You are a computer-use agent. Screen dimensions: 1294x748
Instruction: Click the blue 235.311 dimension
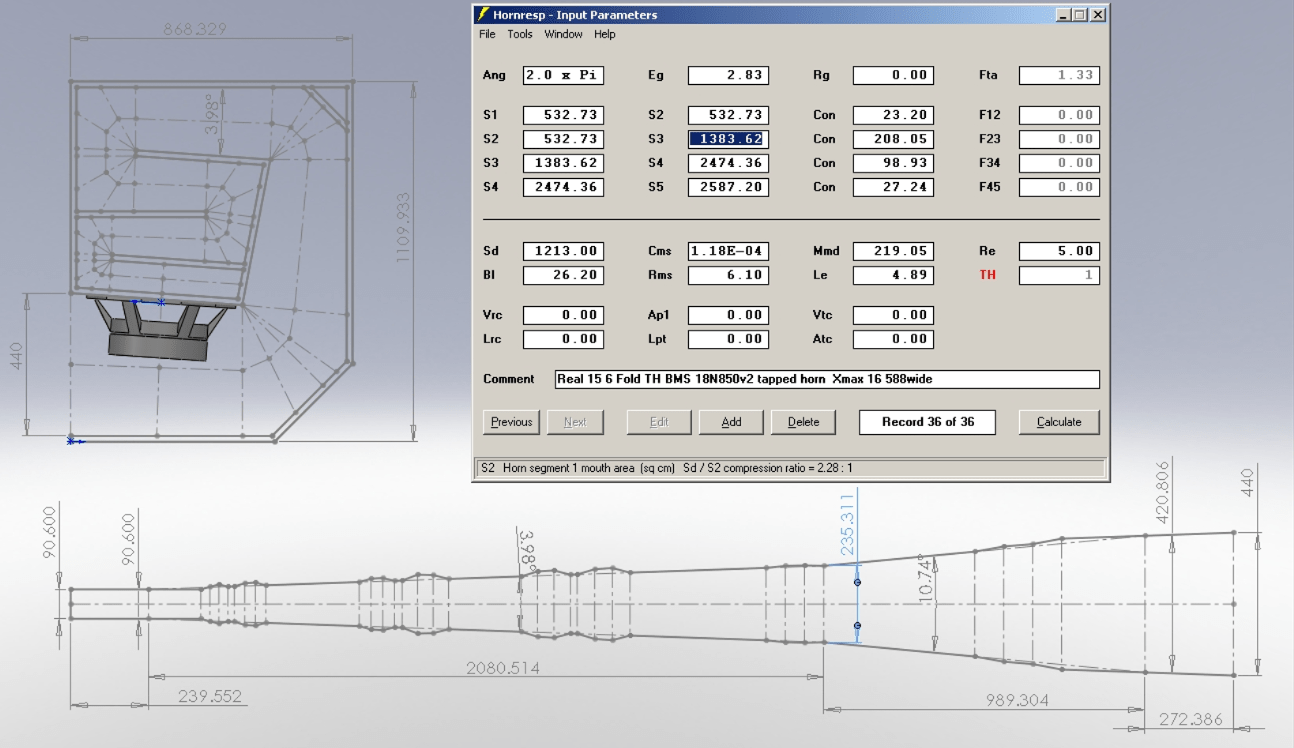[848, 527]
